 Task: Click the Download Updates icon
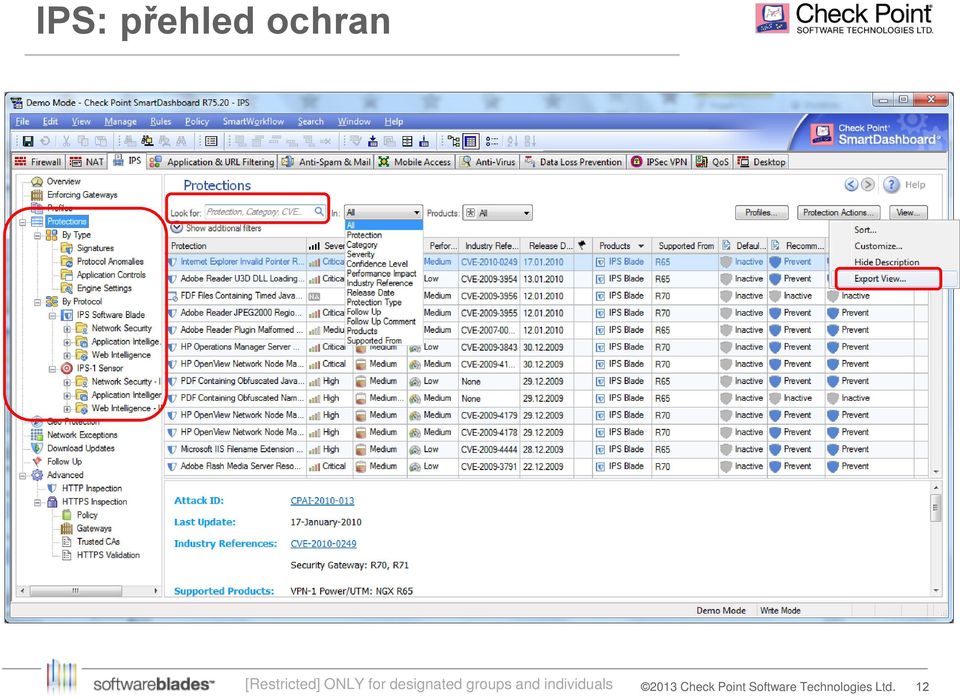click(x=37, y=449)
